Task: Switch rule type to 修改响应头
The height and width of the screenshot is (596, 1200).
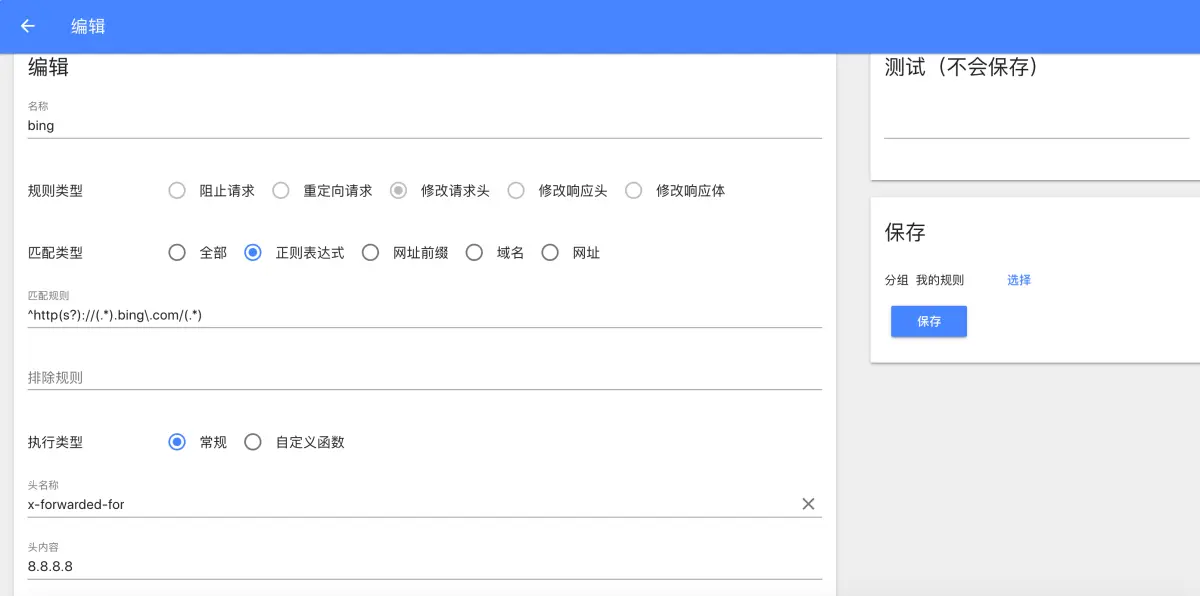Action: [515, 190]
